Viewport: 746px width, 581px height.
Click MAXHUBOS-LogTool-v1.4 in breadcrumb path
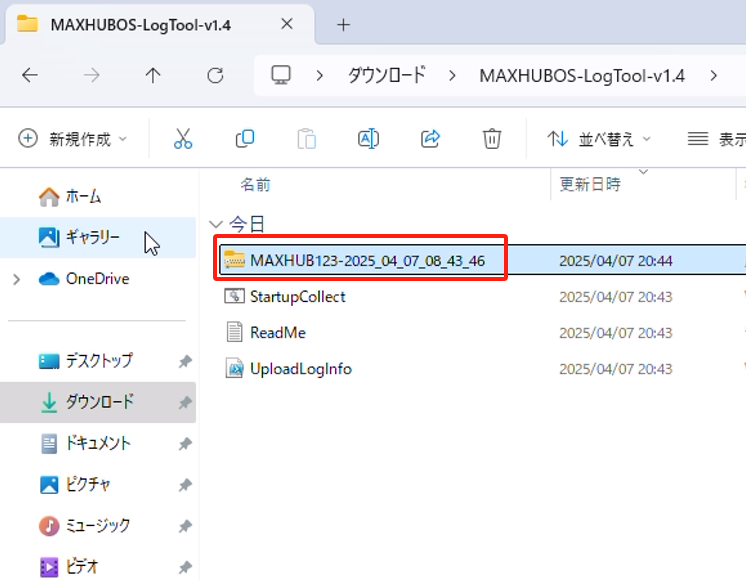[x=582, y=76]
